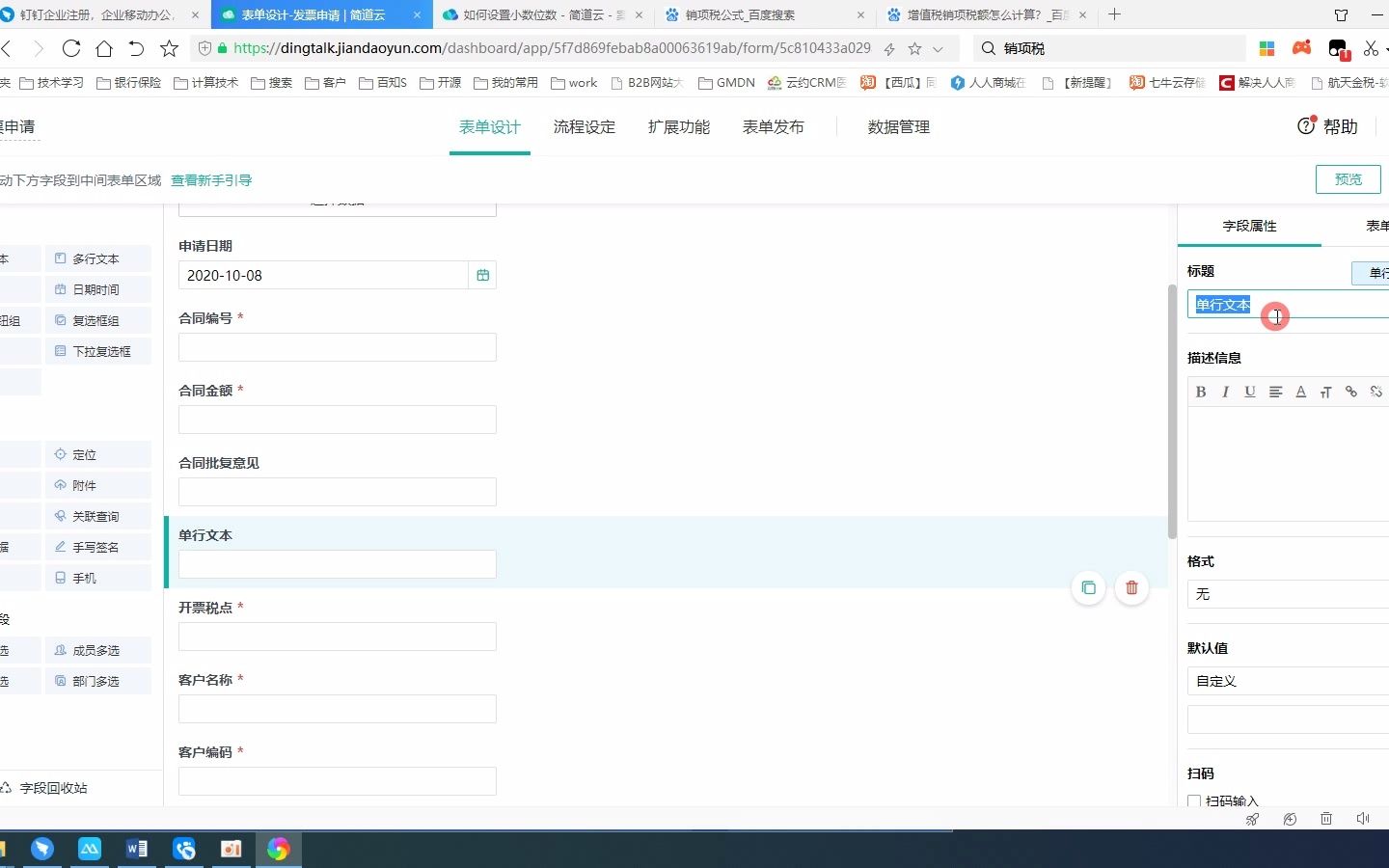1389x868 pixels.
Task: Click the 客户名称 input field
Action: (338, 709)
